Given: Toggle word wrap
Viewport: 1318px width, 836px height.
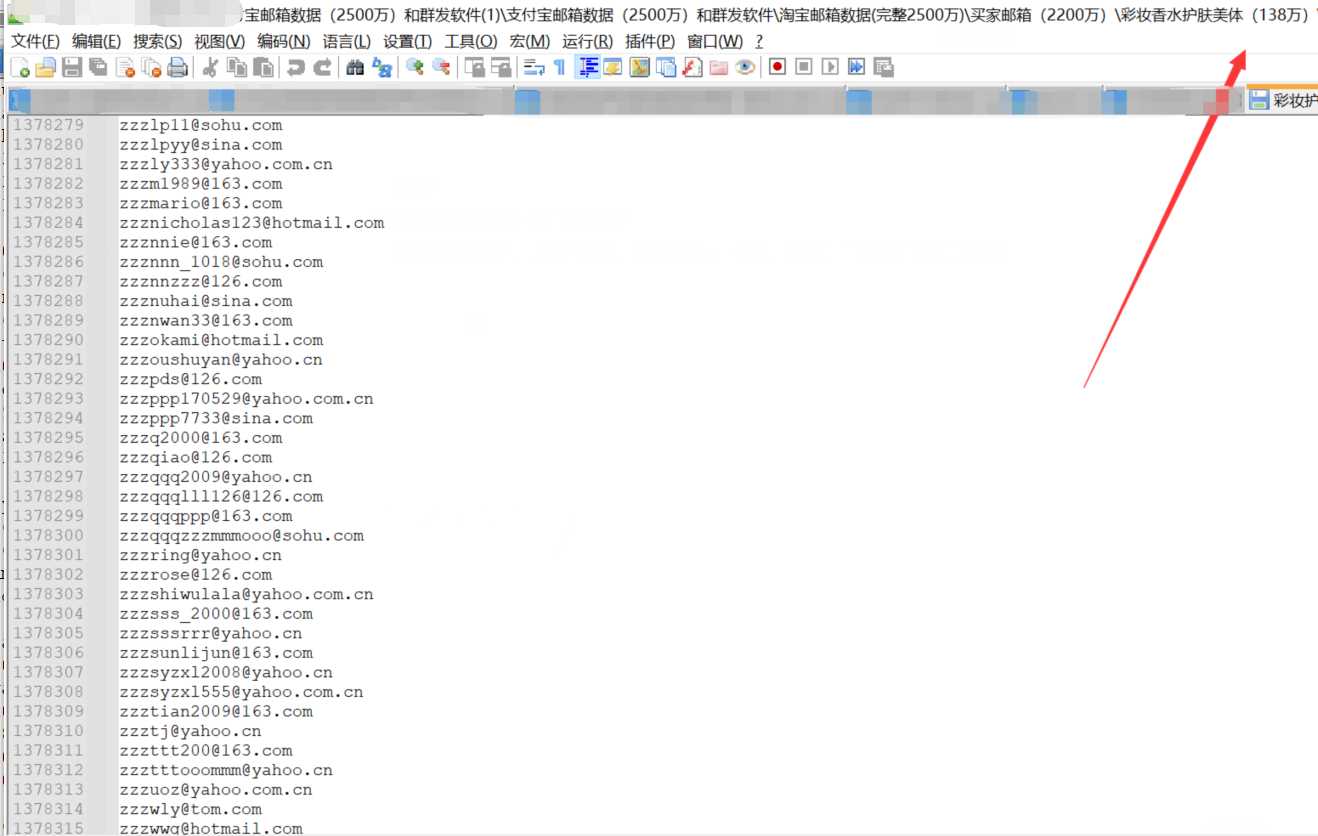Looking at the screenshot, I should (534, 67).
